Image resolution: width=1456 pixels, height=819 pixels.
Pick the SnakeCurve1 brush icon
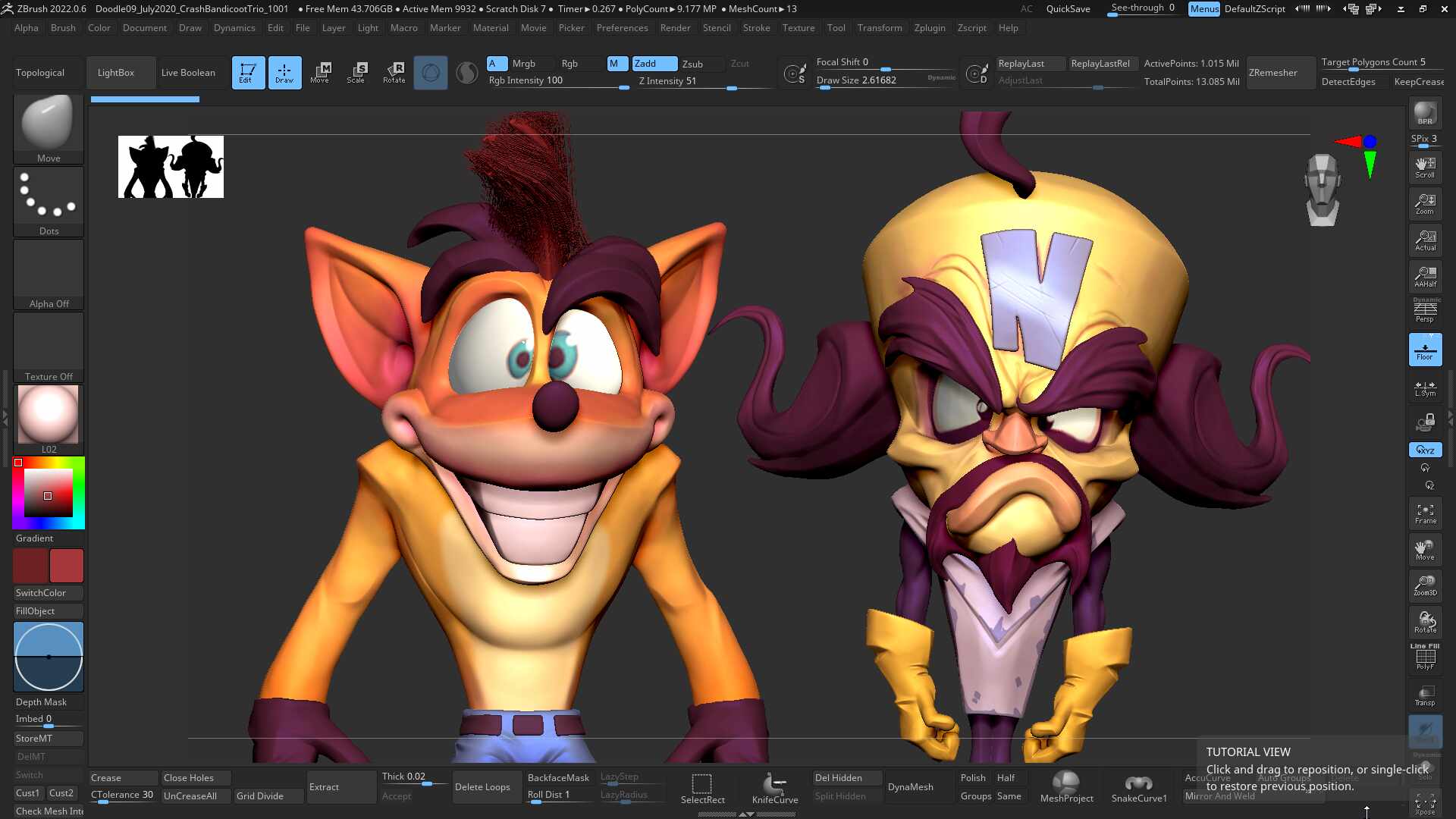1138,787
